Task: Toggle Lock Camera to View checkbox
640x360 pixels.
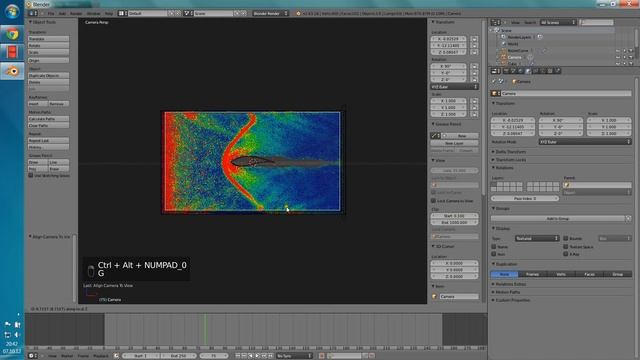Action: tap(433, 201)
